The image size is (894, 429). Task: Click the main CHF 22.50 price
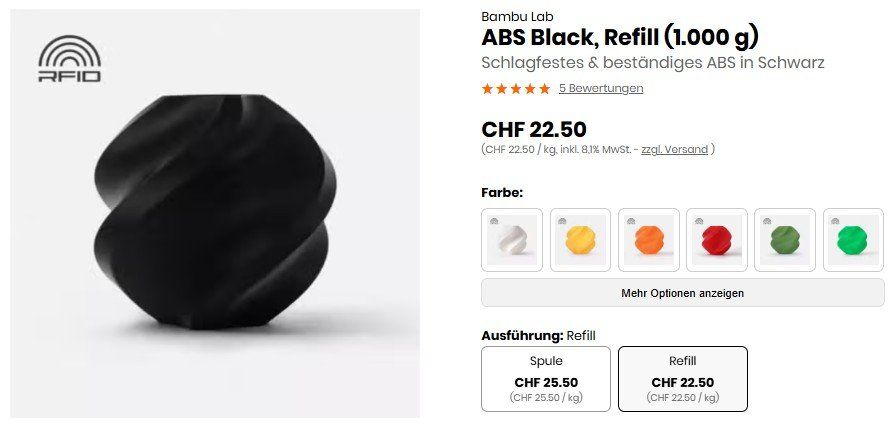(534, 129)
